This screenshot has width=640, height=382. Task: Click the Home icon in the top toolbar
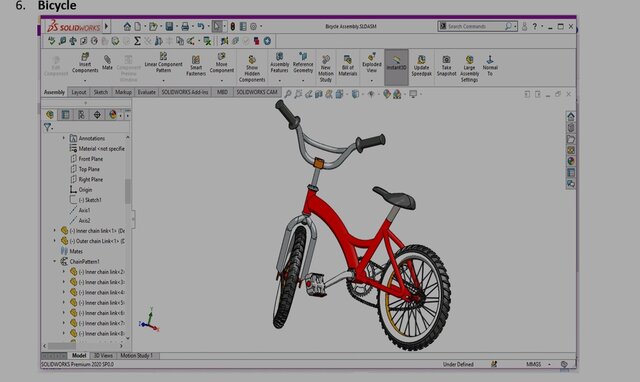point(127,27)
